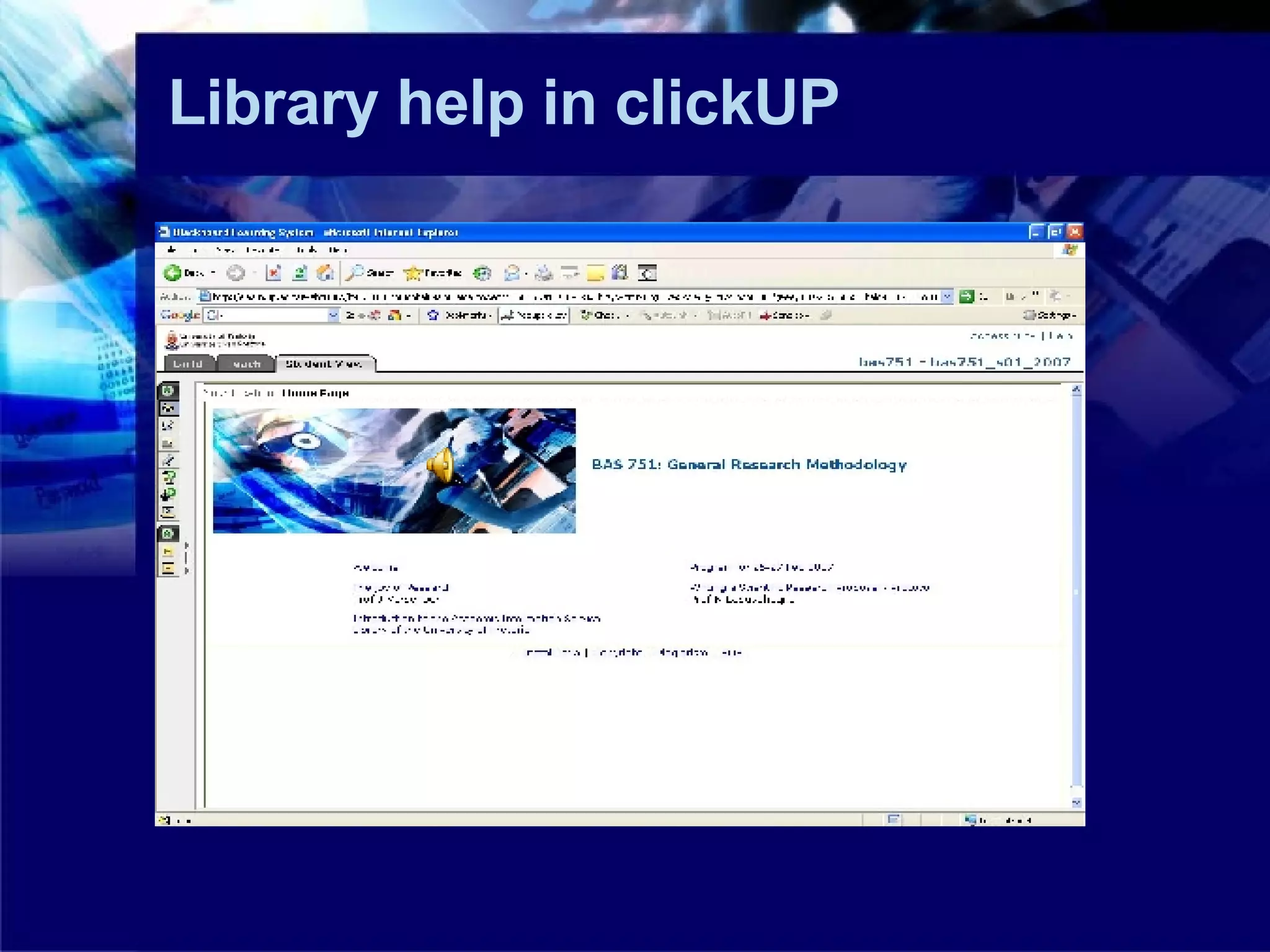
Task: Open the Types of Research link
Action: [x=401, y=588]
